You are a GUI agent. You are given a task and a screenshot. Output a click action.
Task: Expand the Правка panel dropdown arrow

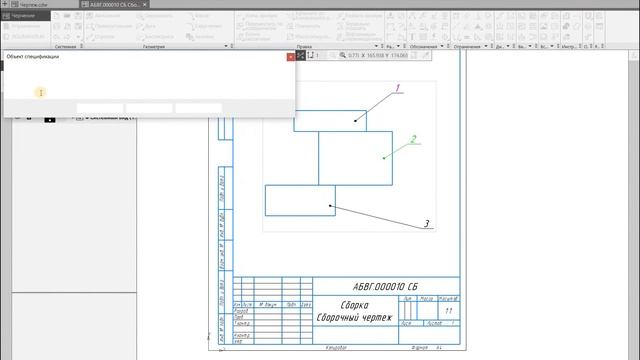pos(376,46)
